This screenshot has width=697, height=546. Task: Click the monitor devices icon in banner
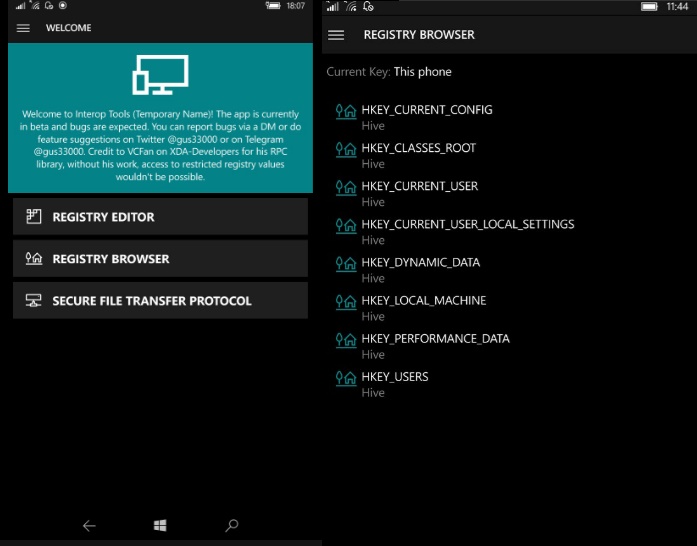point(160,77)
